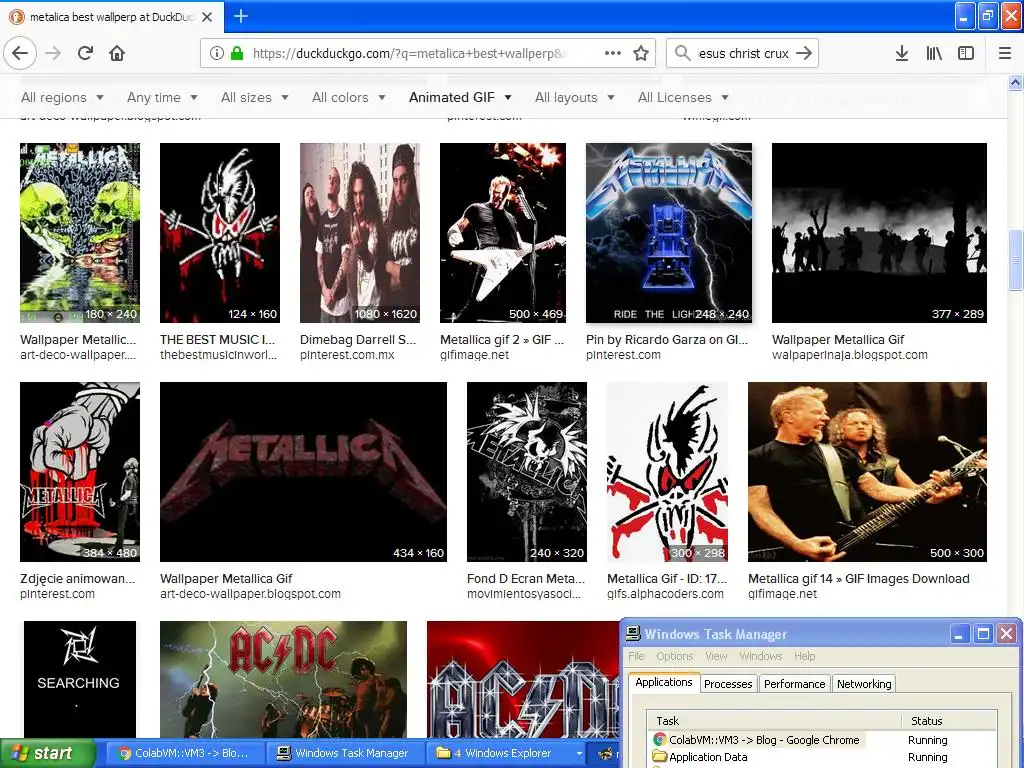This screenshot has height=768, width=1024.
Task: Go back with Firefox back arrow
Action: [20, 53]
